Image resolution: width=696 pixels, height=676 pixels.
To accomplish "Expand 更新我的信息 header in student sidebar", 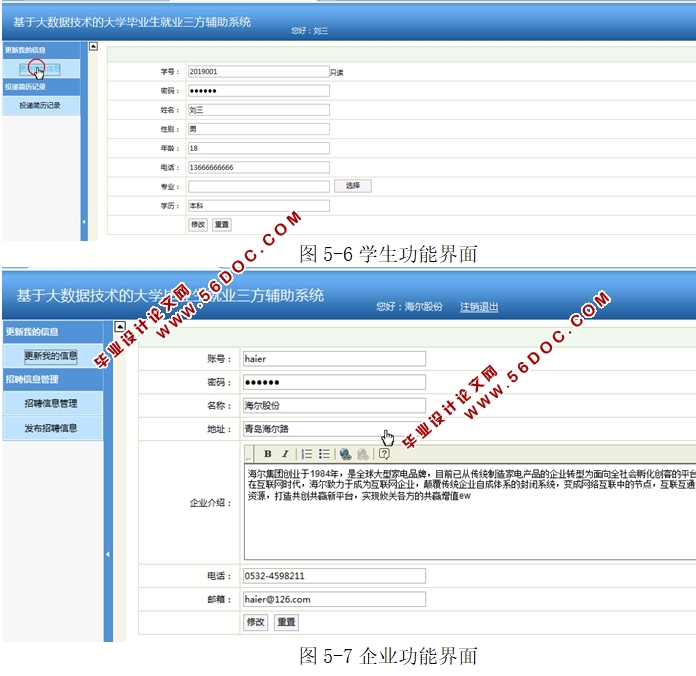I will pyautogui.click(x=25, y=50).
